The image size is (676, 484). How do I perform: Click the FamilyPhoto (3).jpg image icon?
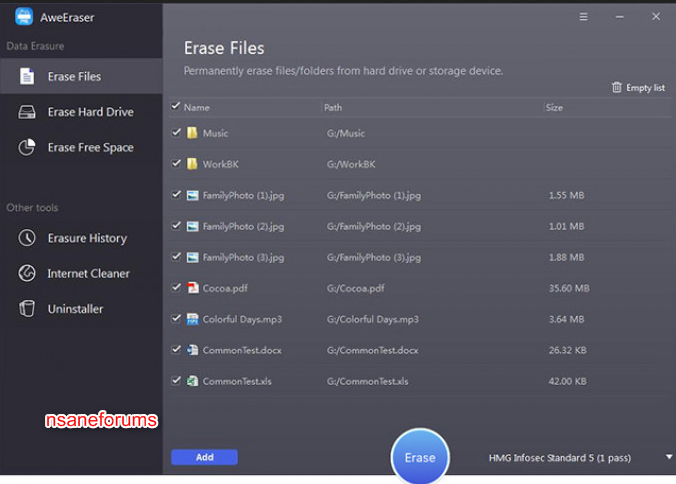(192, 257)
